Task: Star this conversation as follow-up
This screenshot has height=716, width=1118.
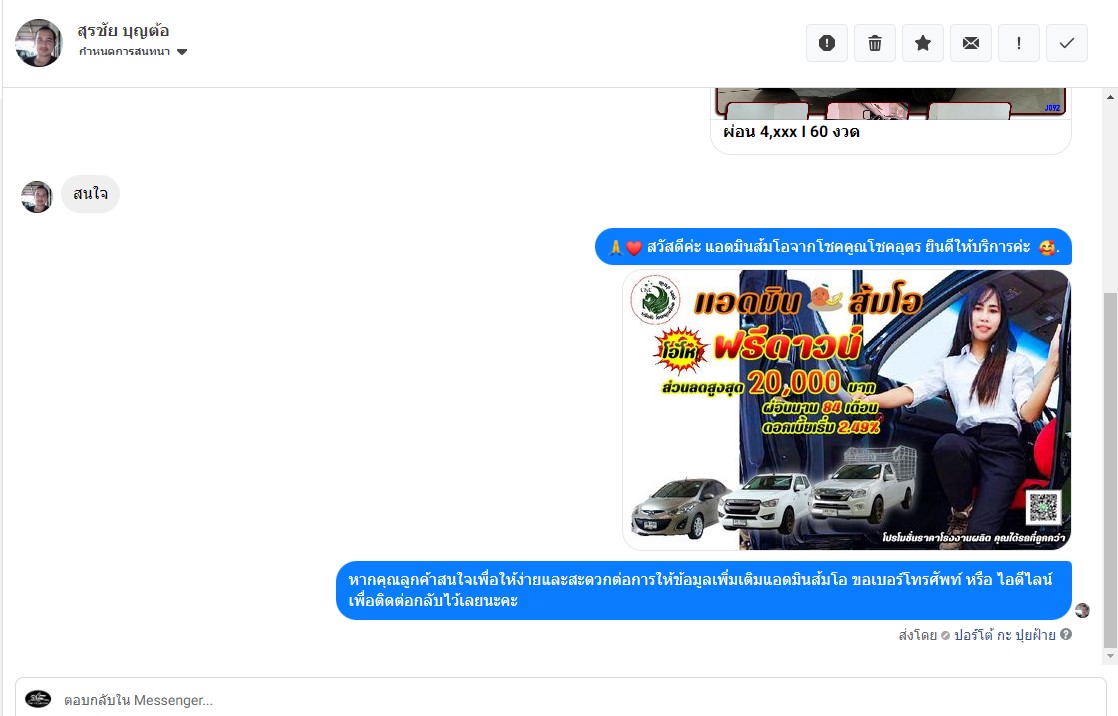Action: (923, 43)
